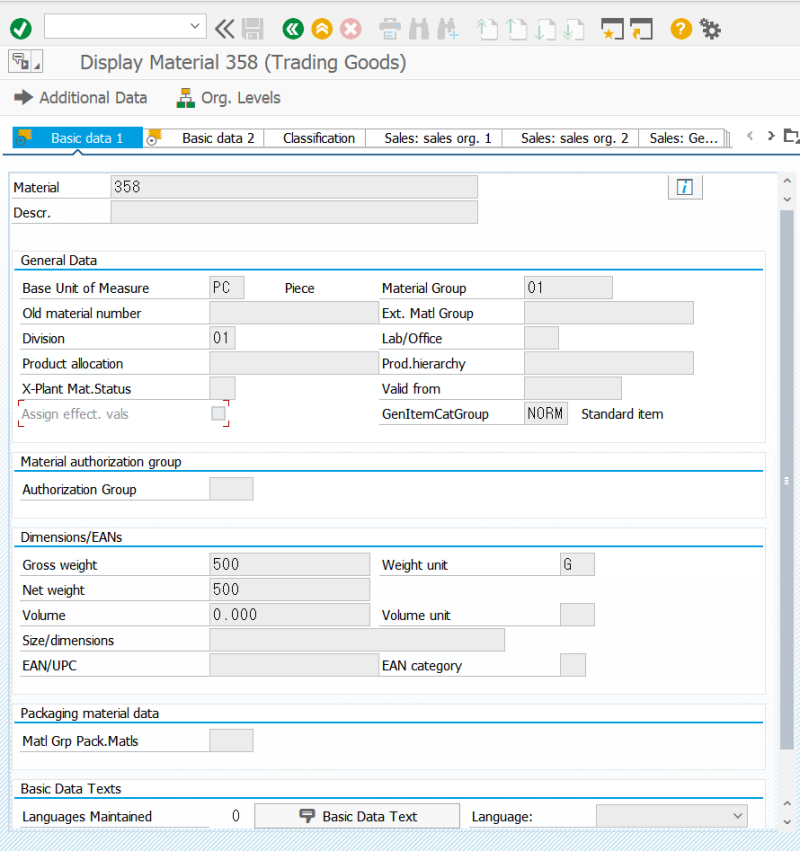800x851 pixels.
Task: Click the EAN/UPC field
Action: pos(294,665)
